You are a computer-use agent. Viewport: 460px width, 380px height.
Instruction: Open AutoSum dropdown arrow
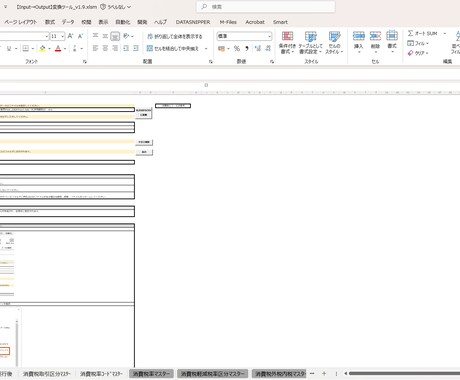[445, 33]
